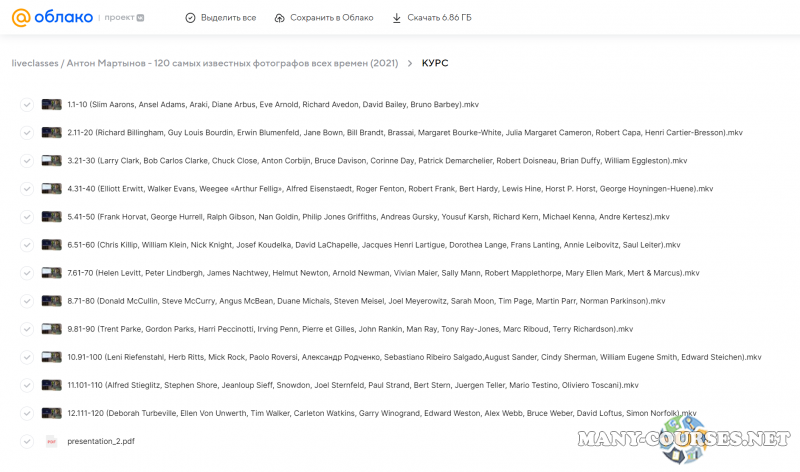Screen dimensions: 800x472
Task: Click video thumbnail of 1.1-10 file
Action: [52, 104]
